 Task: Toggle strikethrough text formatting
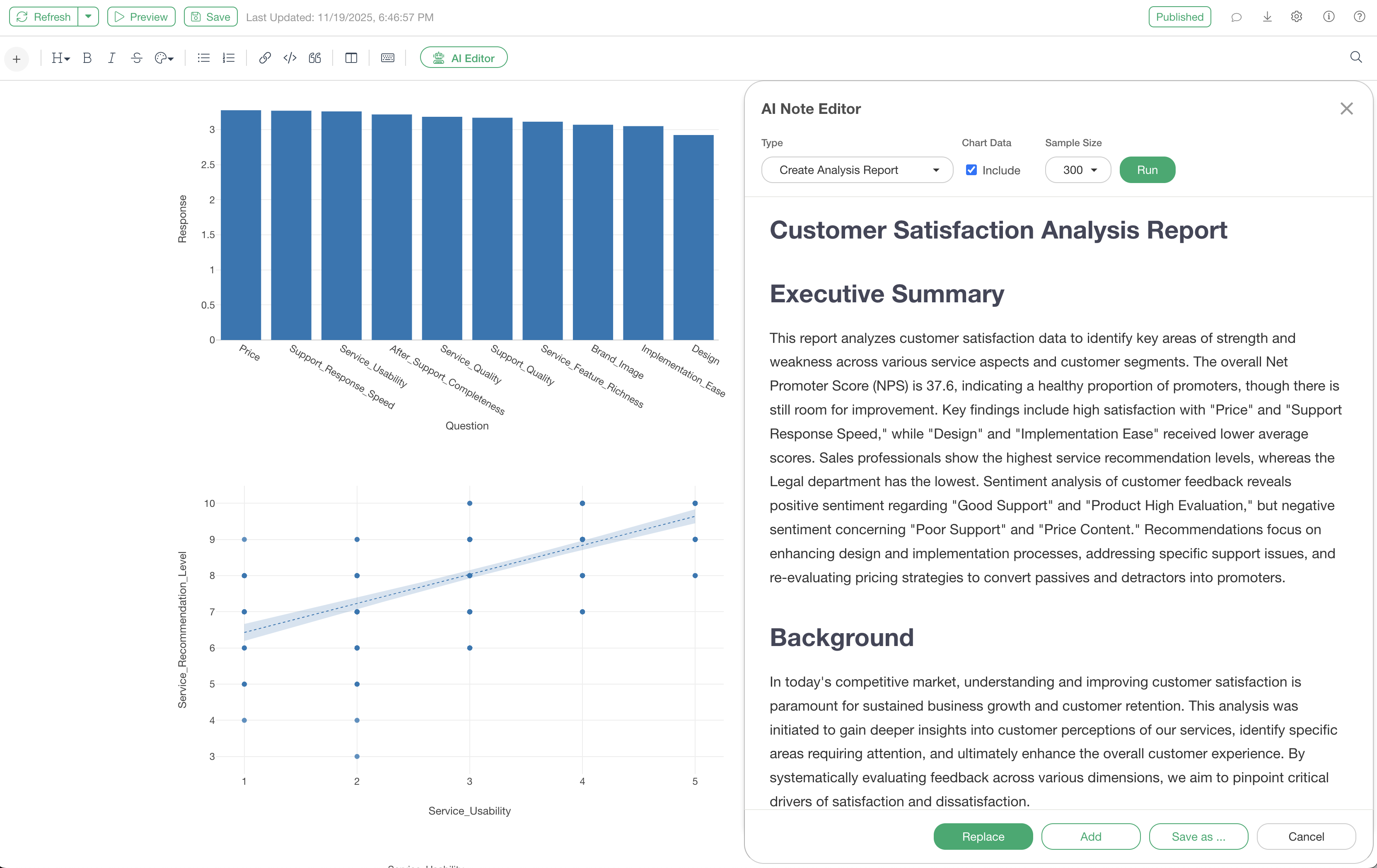[x=137, y=58]
